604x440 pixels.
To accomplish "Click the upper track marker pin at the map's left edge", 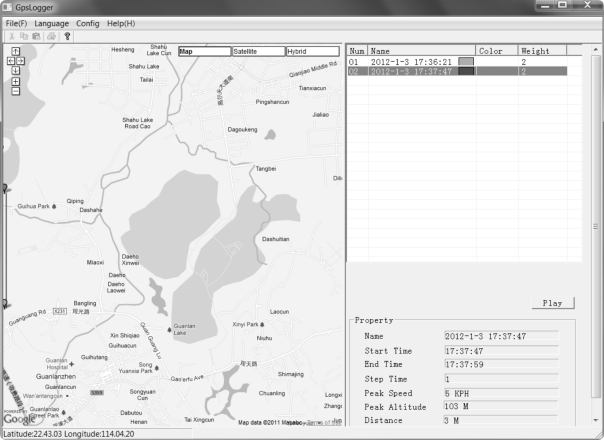I will 5,189.
